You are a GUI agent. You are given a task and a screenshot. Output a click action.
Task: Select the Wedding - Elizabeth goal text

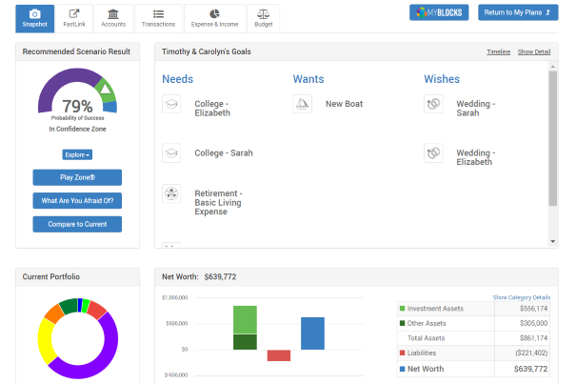click(476, 157)
